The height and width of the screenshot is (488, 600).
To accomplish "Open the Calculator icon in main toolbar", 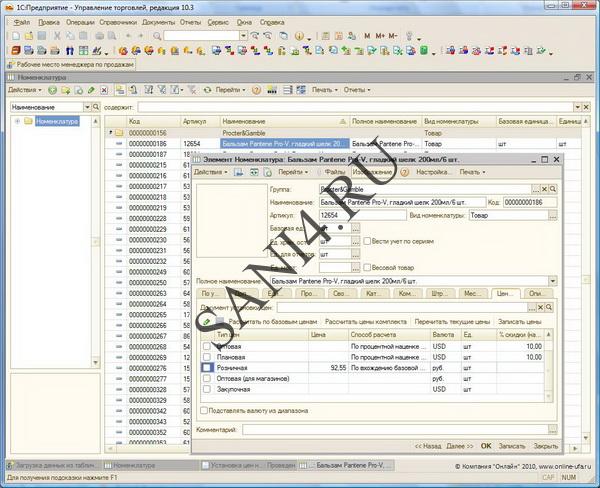I will 325,36.
